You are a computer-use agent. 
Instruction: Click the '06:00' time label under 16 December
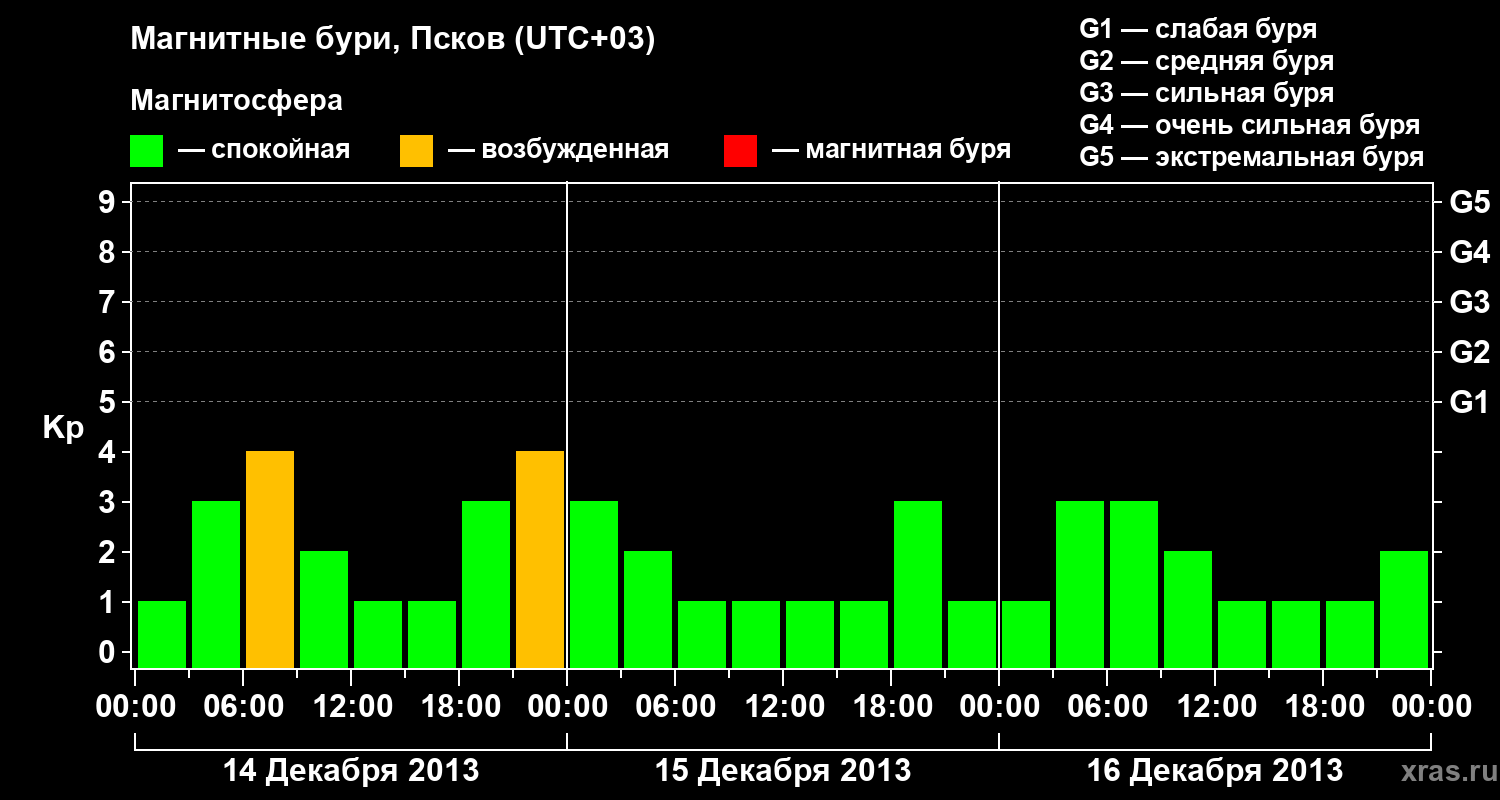coord(1107,707)
